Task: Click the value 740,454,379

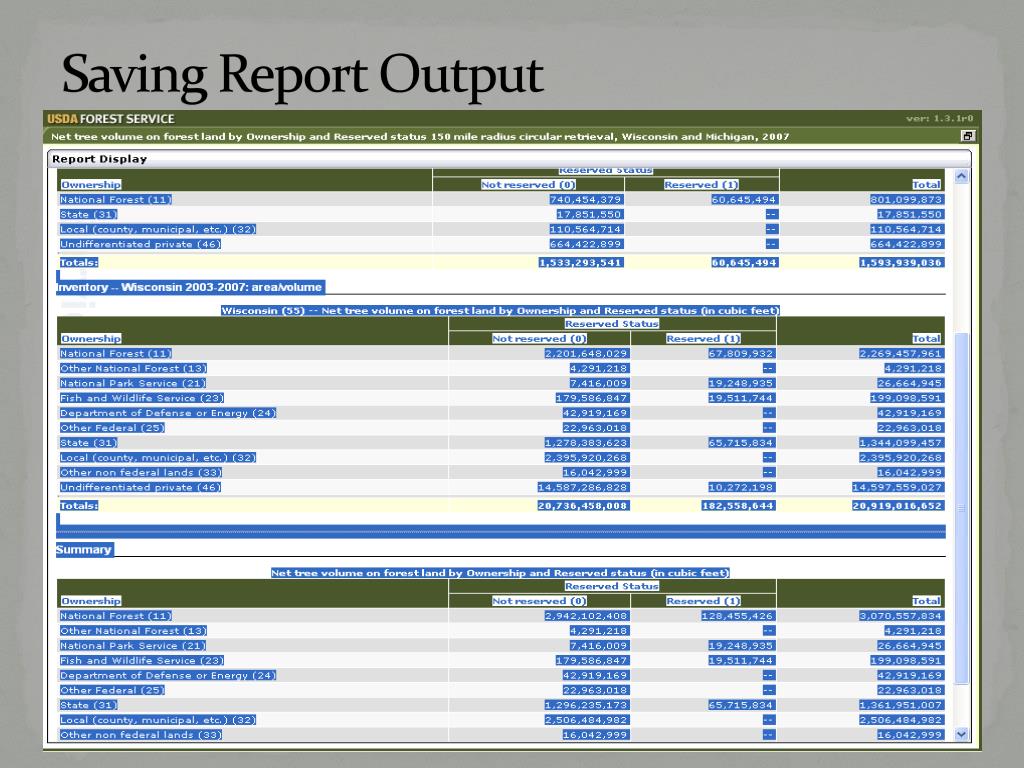Action: [x=586, y=200]
